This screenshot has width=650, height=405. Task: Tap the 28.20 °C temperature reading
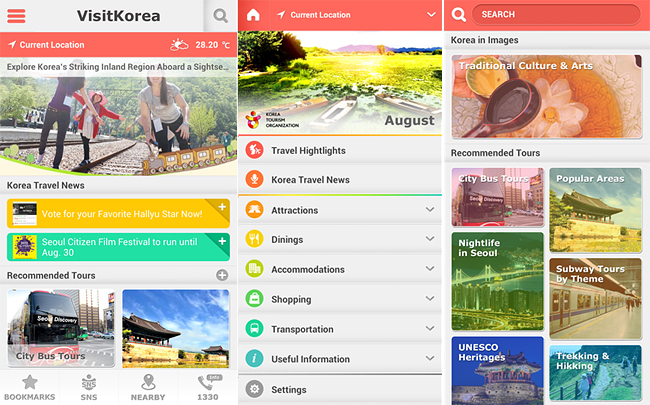(212, 45)
